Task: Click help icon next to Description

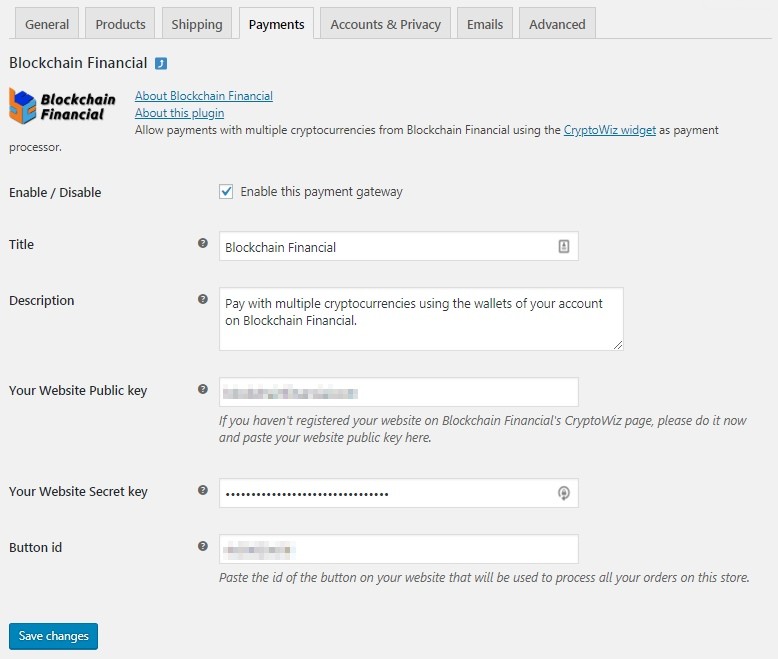Action: coord(203,299)
